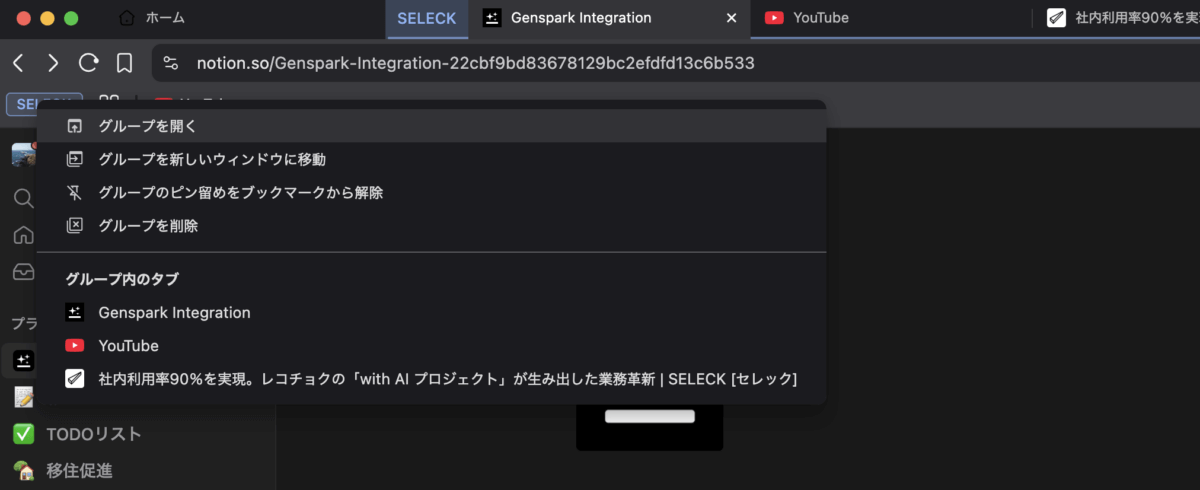Open the search icon in Notion sidebar
Image resolution: width=1200 pixels, height=490 pixels.
(23, 198)
